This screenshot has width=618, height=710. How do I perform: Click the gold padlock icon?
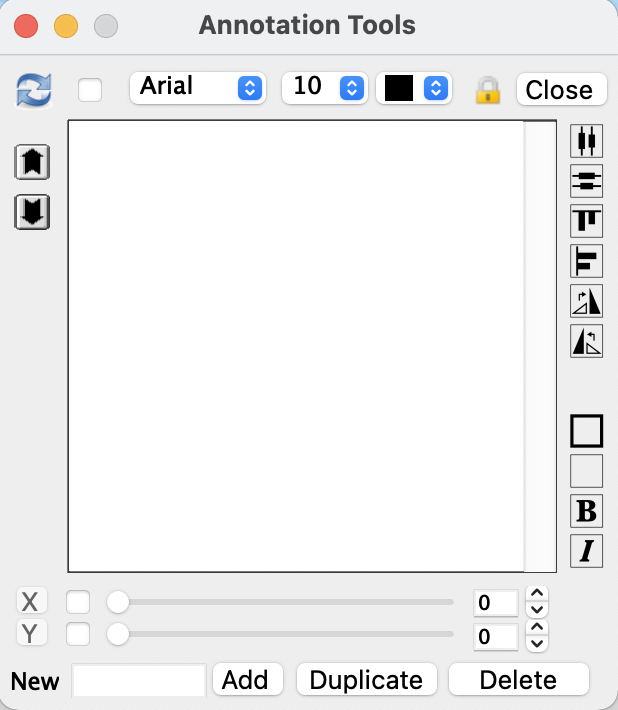click(488, 90)
